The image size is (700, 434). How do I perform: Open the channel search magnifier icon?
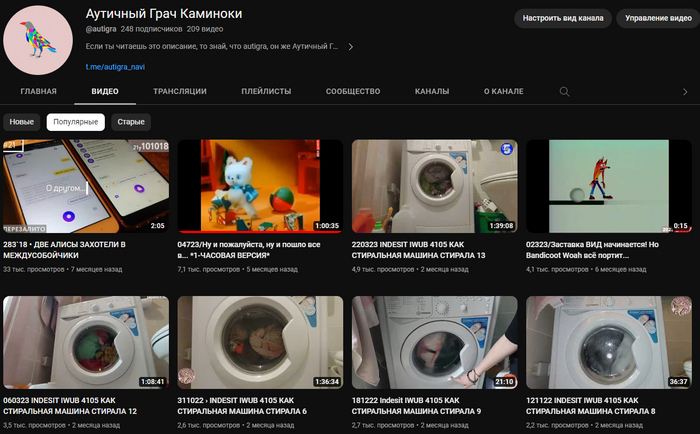point(564,92)
